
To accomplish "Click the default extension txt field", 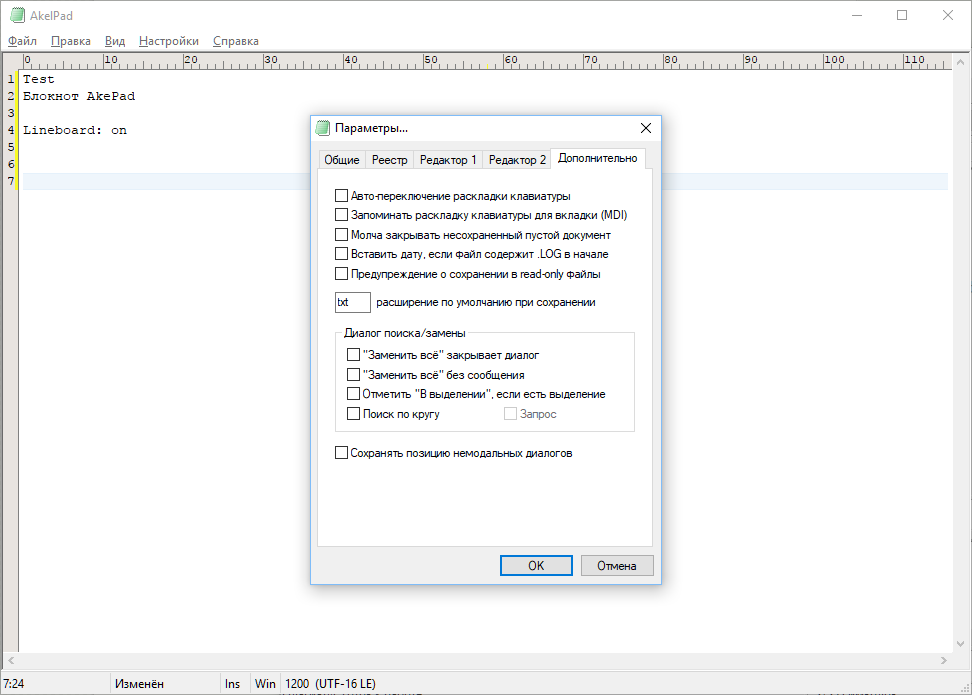I will (352, 302).
